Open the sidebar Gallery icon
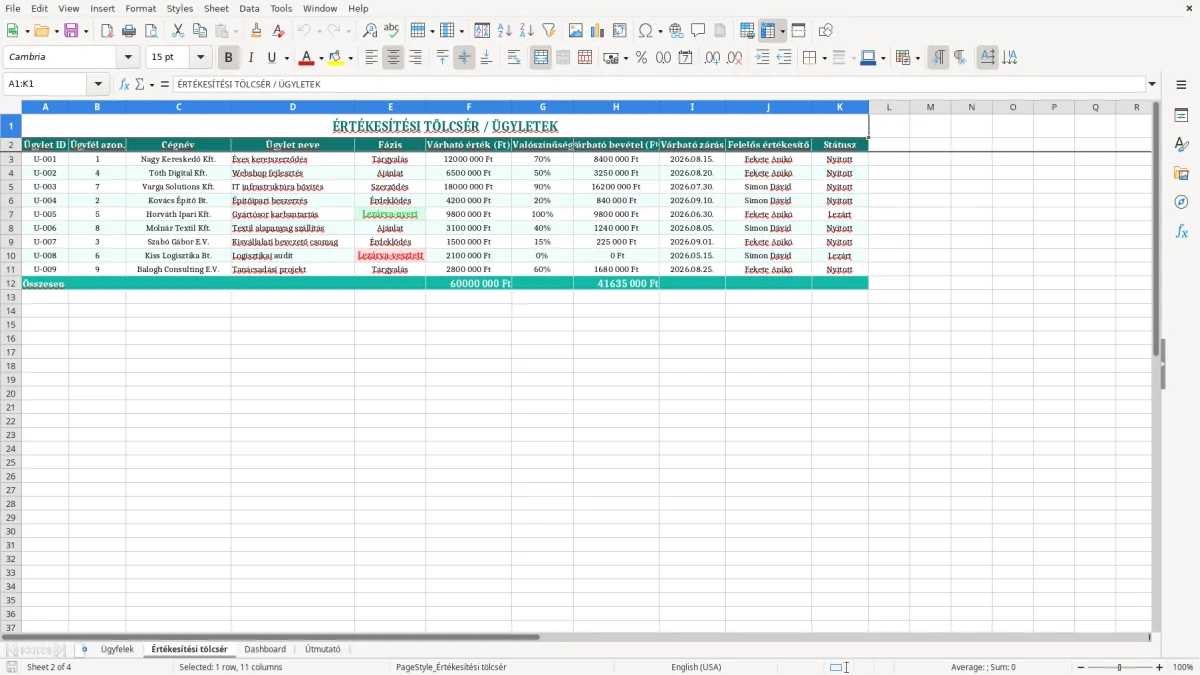The height and width of the screenshot is (675, 1200). click(1181, 173)
